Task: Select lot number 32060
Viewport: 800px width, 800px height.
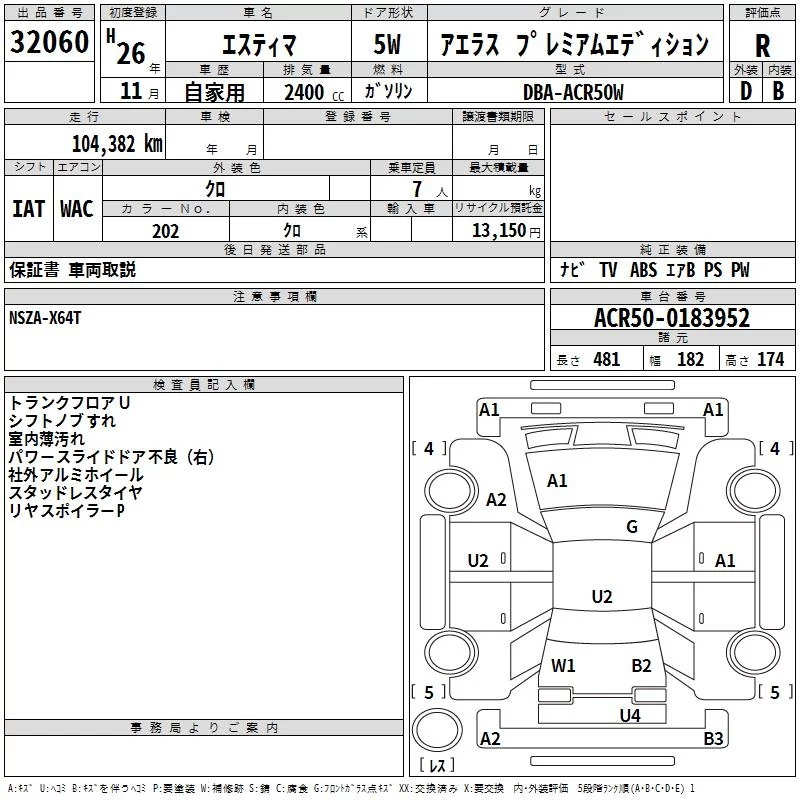Action: coord(49,42)
